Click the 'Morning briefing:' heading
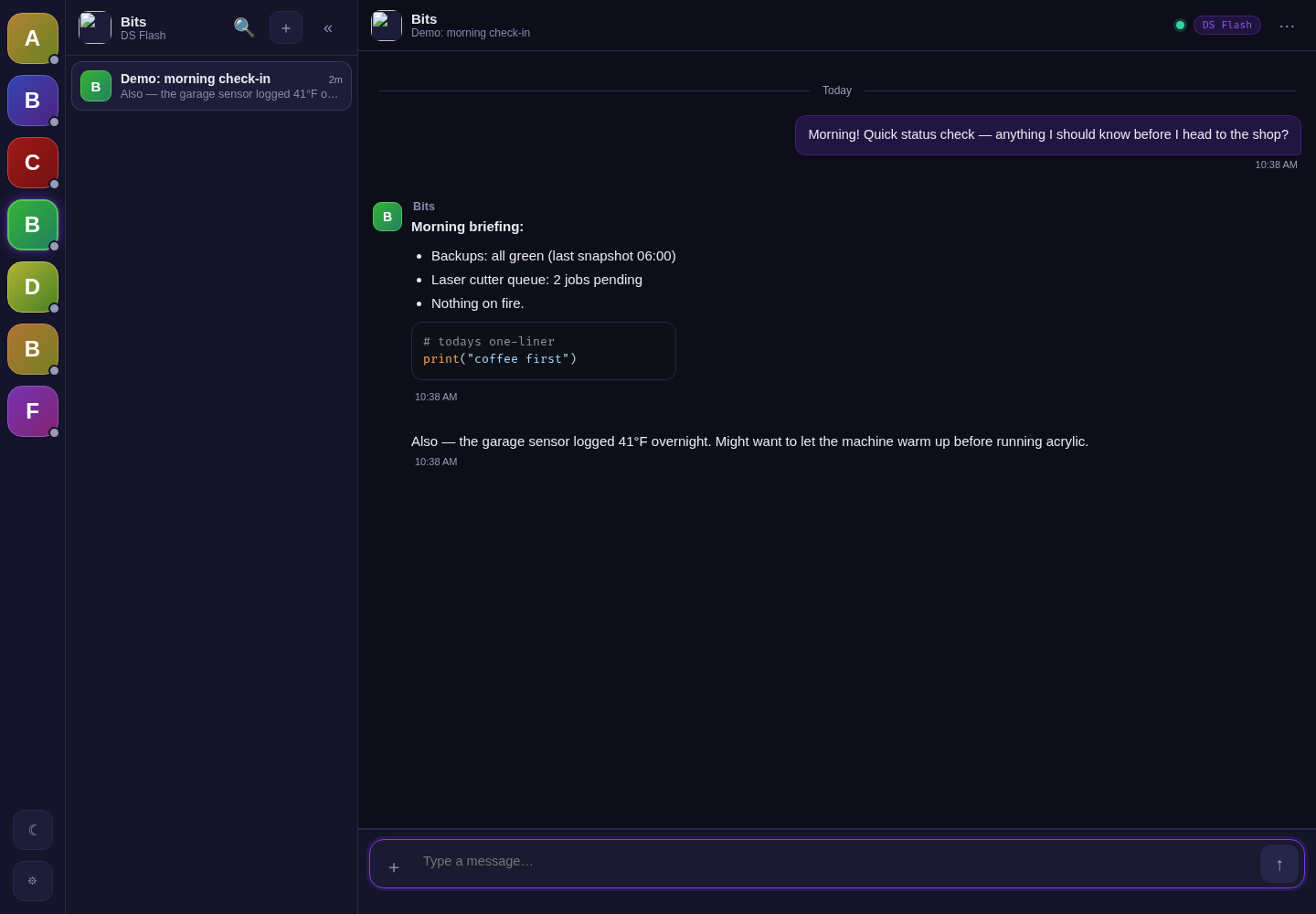The width and height of the screenshot is (1316, 914). click(x=467, y=227)
